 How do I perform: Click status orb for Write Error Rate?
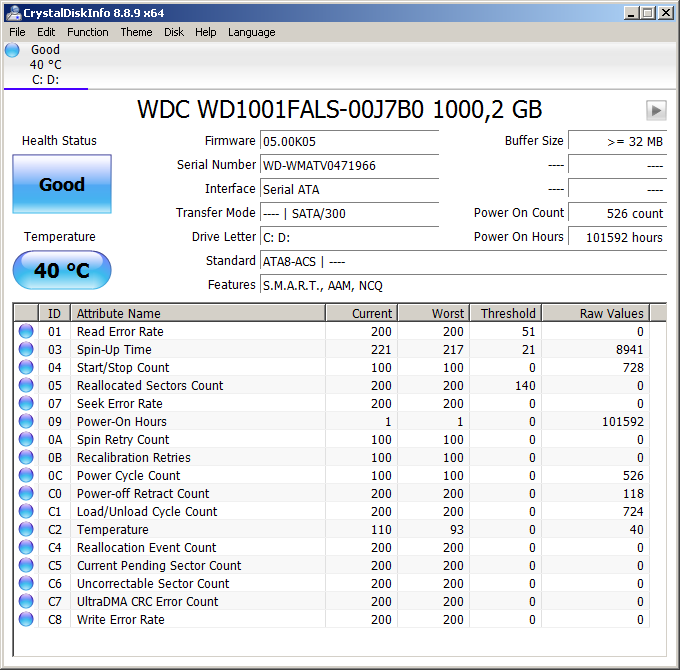pyautogui.click(x=26, y=619)
